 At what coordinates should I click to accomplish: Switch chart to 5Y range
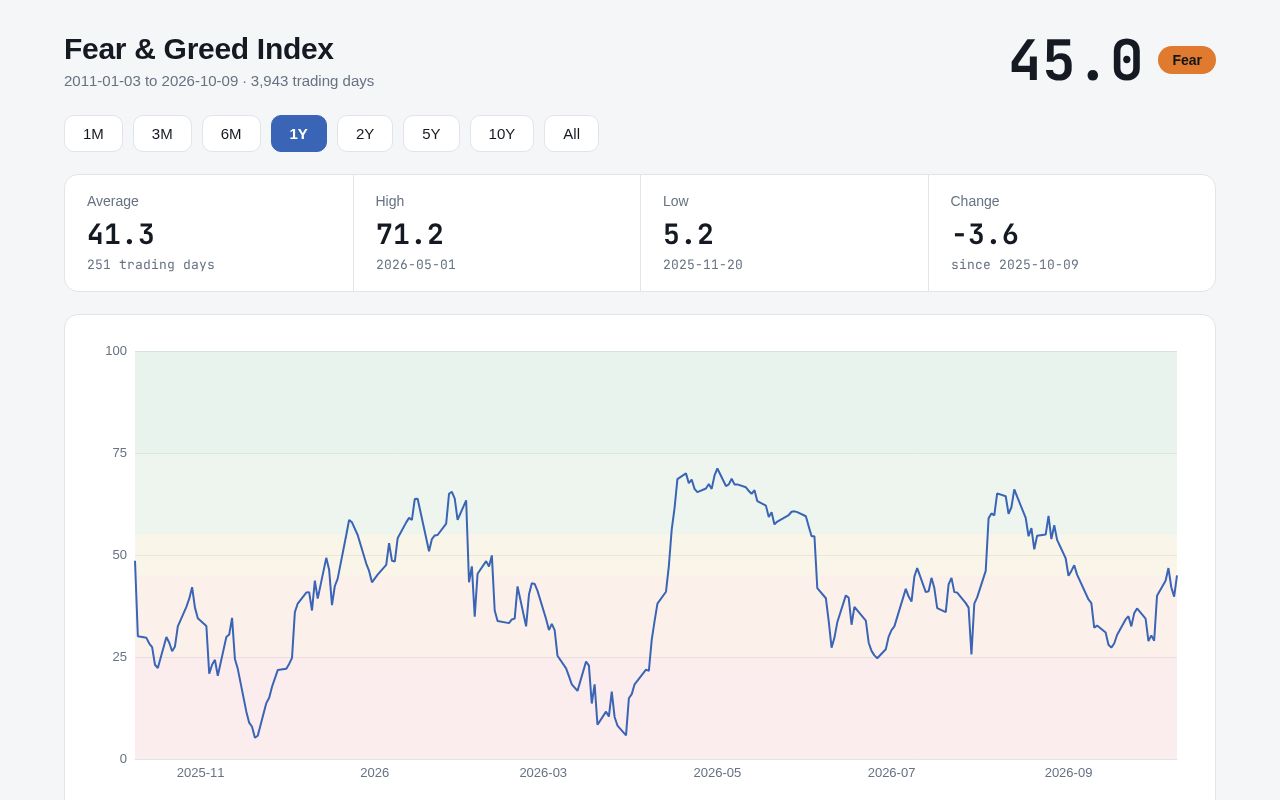[x=431, y=133]
